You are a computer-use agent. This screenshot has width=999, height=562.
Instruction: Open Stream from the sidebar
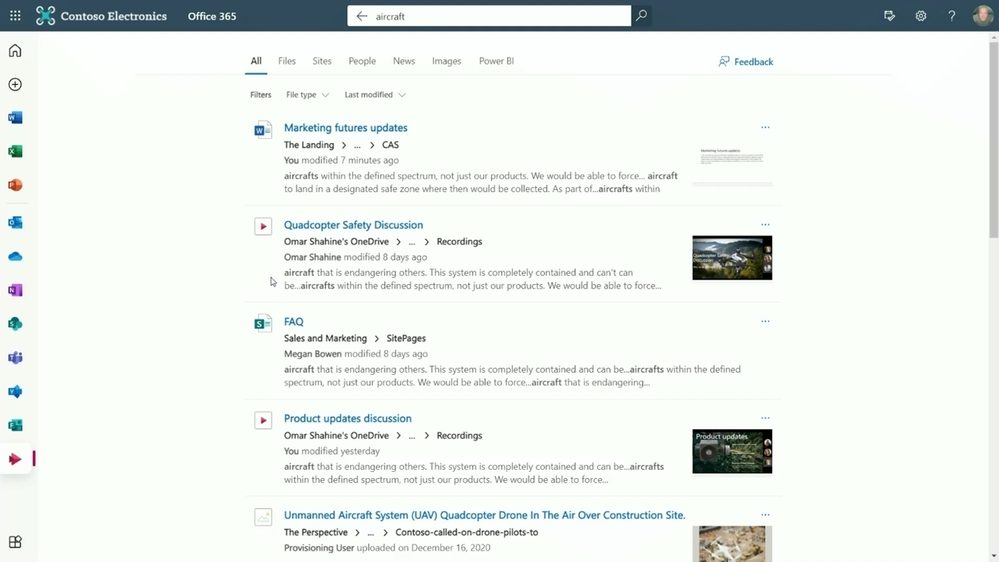coord(15,459)
